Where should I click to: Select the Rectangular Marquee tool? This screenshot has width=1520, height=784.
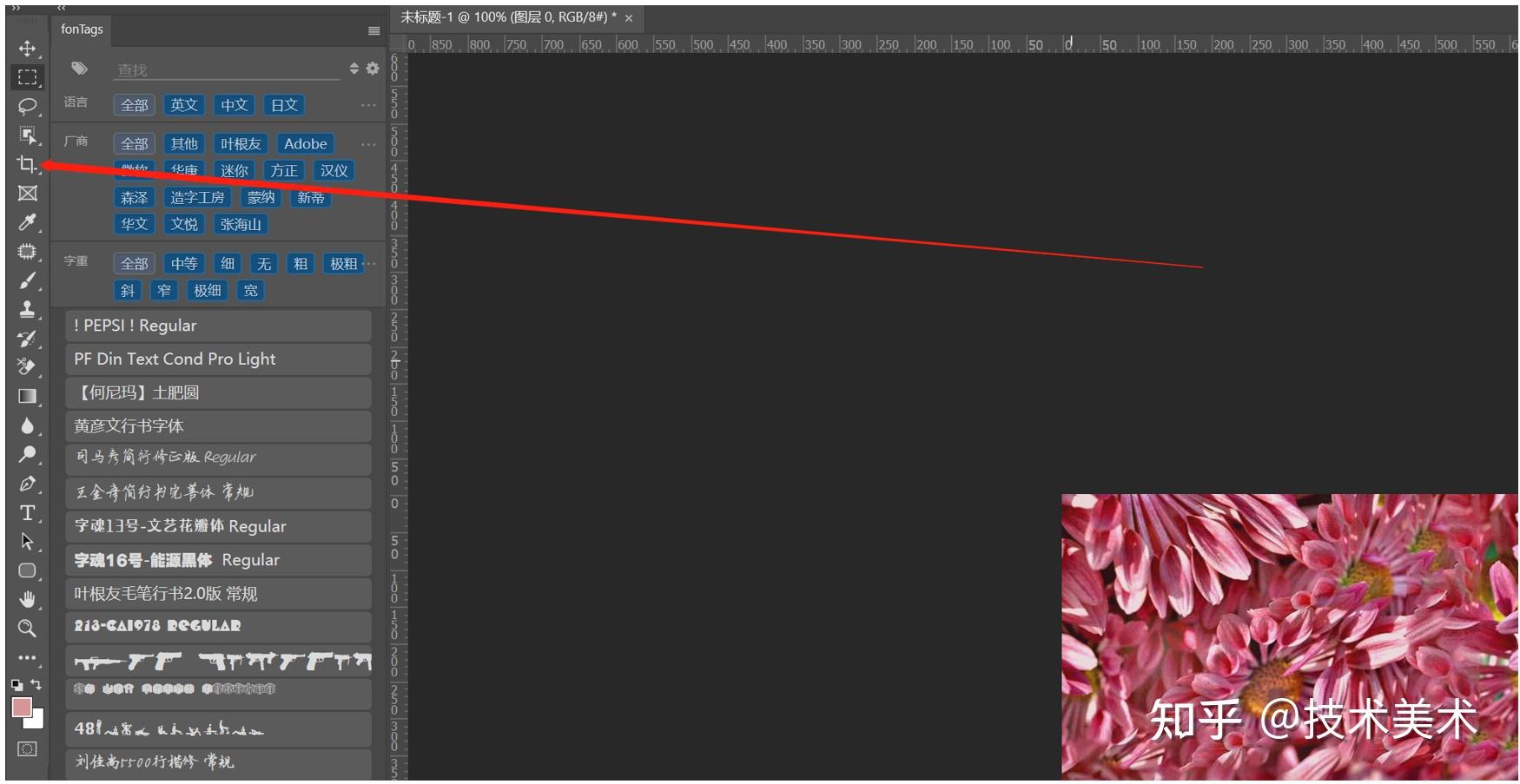click(x=27, y=77)
